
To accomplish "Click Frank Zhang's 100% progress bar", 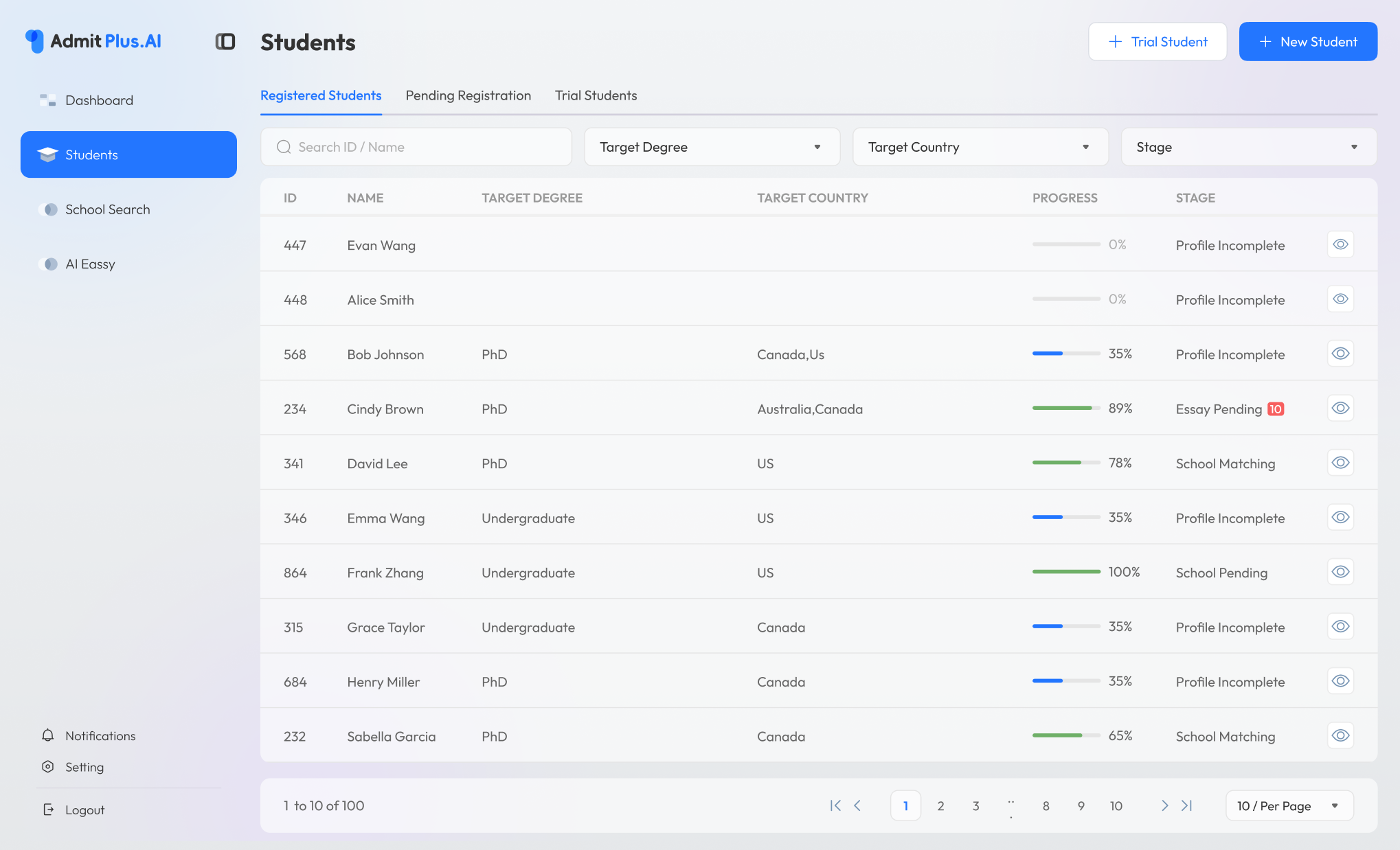I will click(x=1066, y=572).
